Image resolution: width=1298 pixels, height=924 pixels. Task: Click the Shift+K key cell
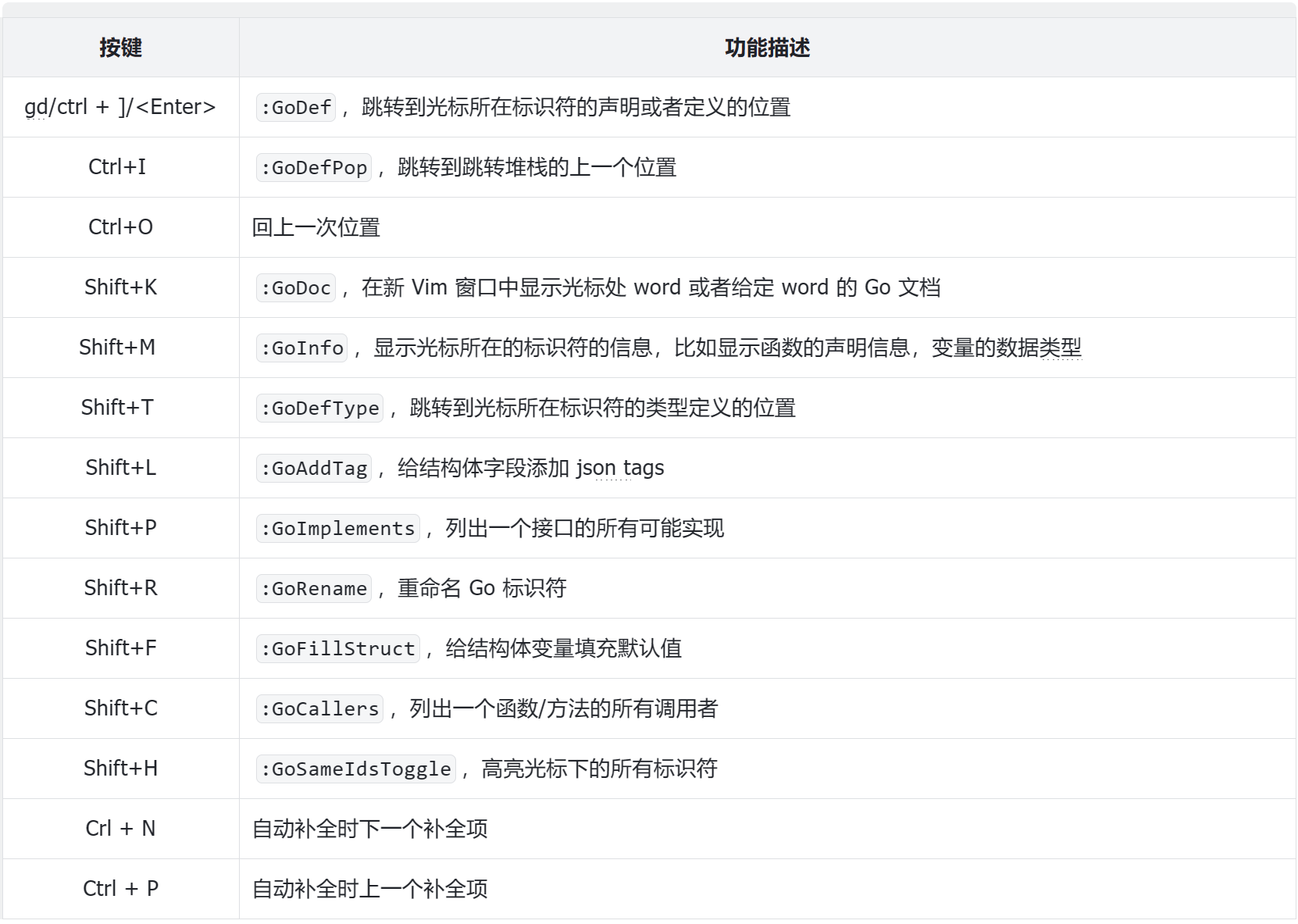pyautogui.click(x=121, y=287)
